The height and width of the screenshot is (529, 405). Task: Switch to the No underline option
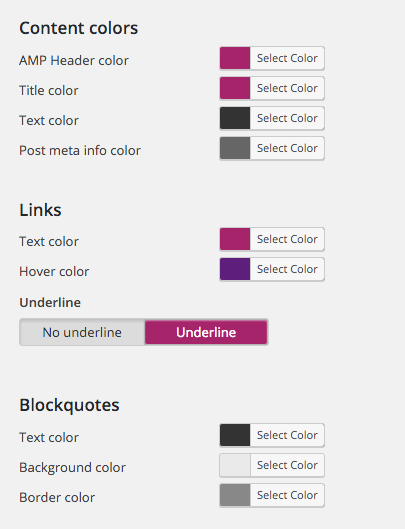click(x=82, y=332)
